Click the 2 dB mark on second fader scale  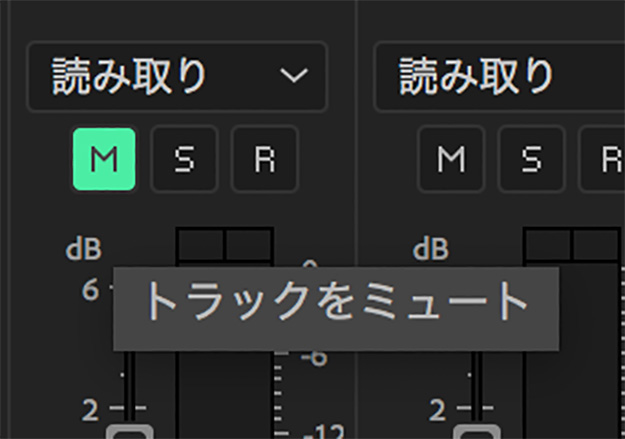point(438,410)
